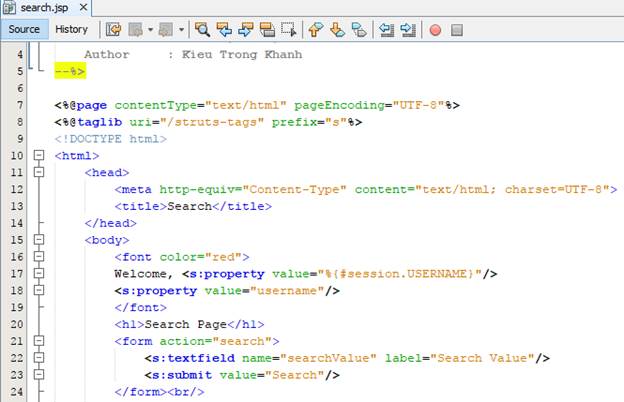624x402 pixels.
Task: Collapse the font tag fold on line 16
Action: click(x=39, y=256)
